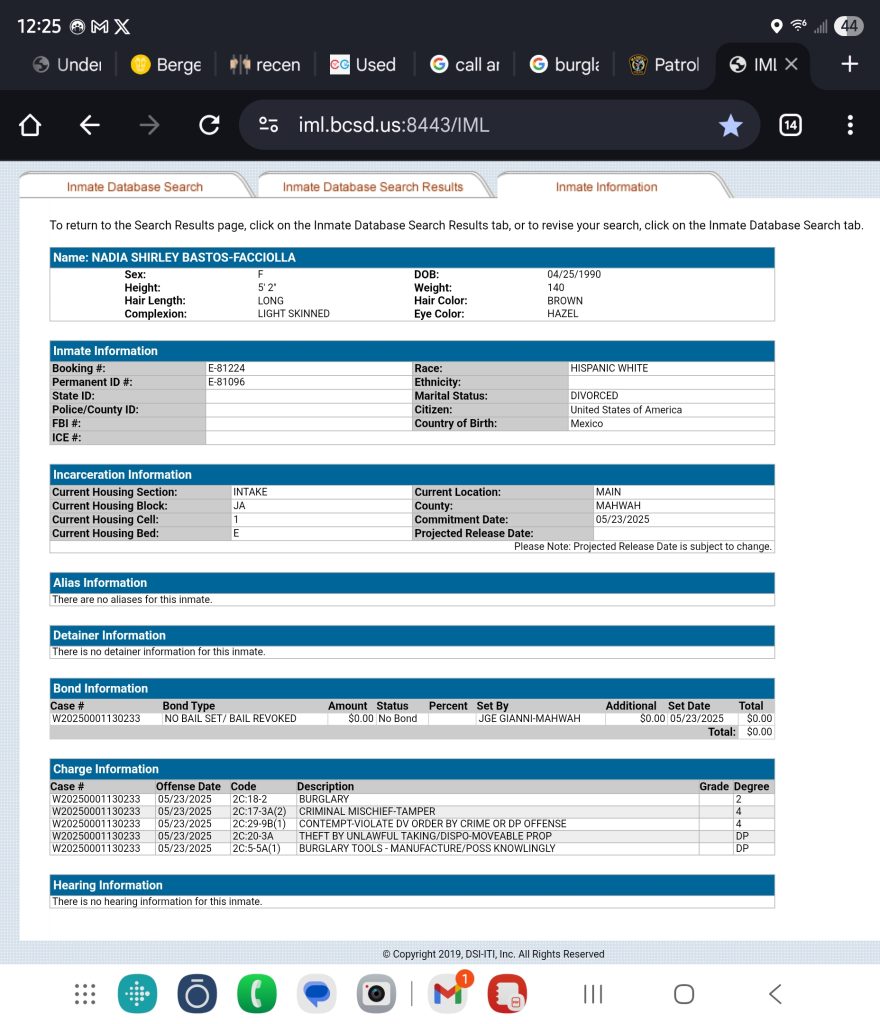Open site settings icon in address bar

268,125
